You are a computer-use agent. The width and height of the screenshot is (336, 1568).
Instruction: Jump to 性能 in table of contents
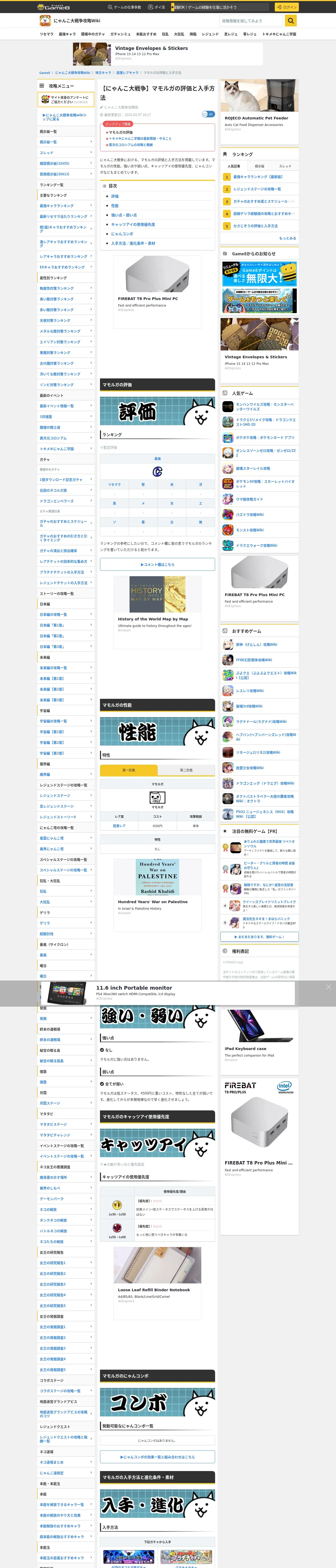coord(115,206)
